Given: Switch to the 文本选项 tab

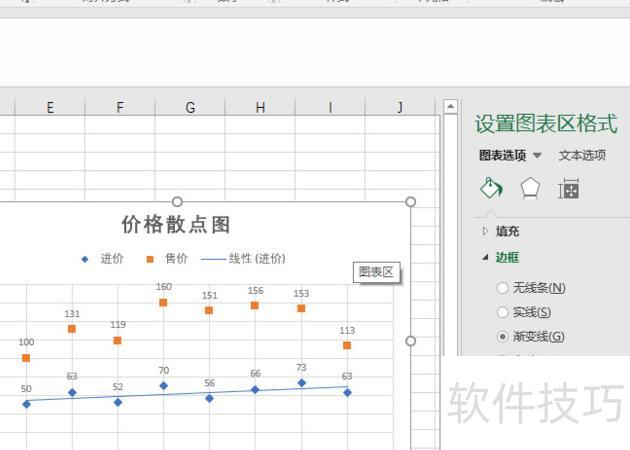Looking at the screenshot, I should tap(582, 156).
